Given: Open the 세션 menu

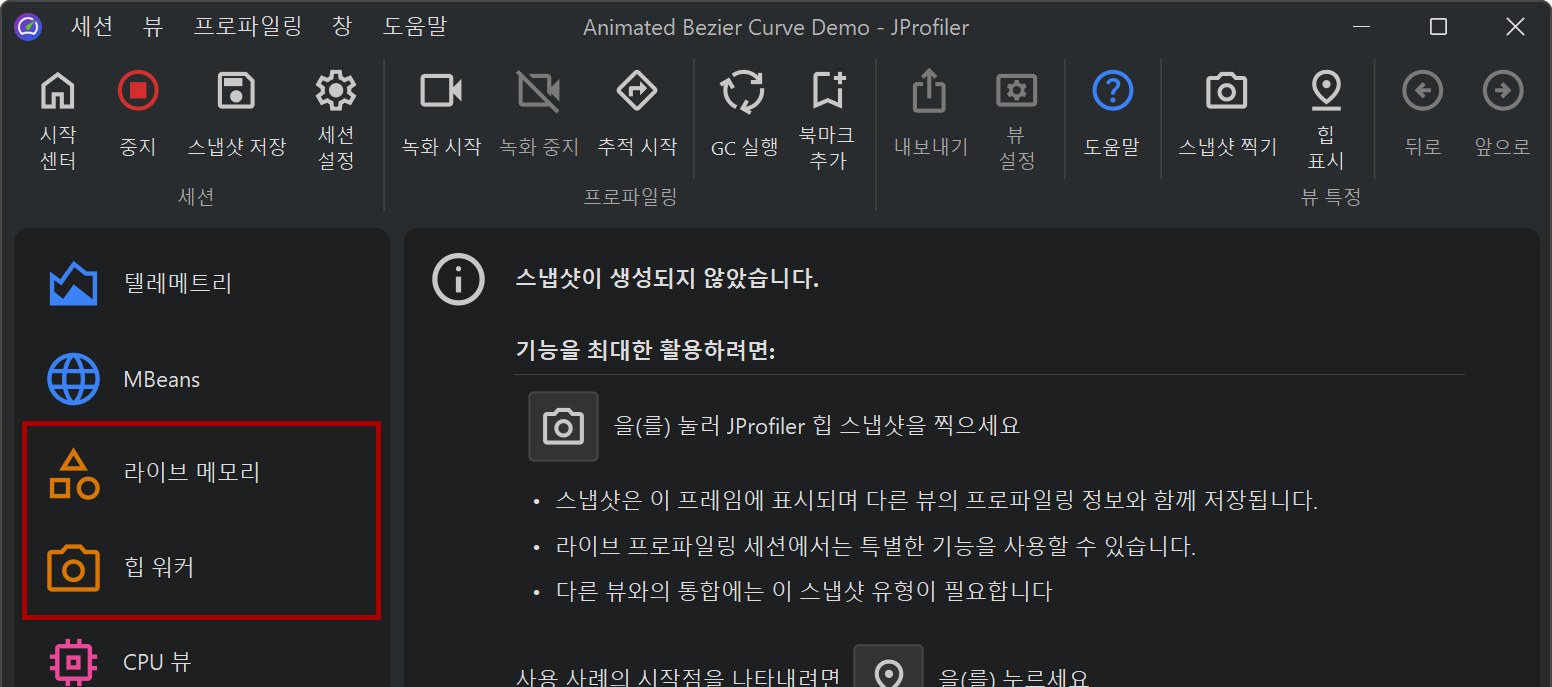Looking at the screenshot, I should 92,27.
